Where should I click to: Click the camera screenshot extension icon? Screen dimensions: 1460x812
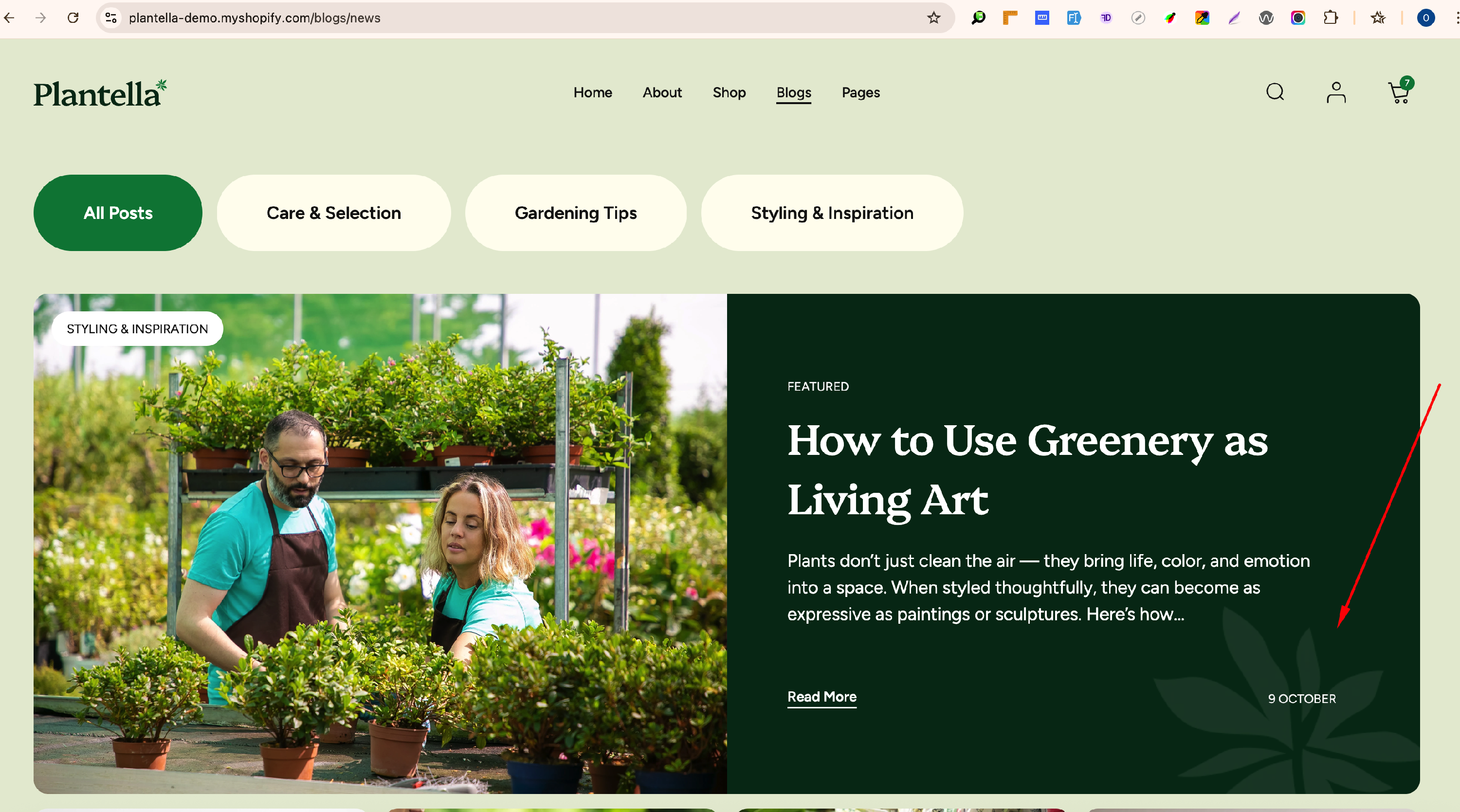[1298, 18]
